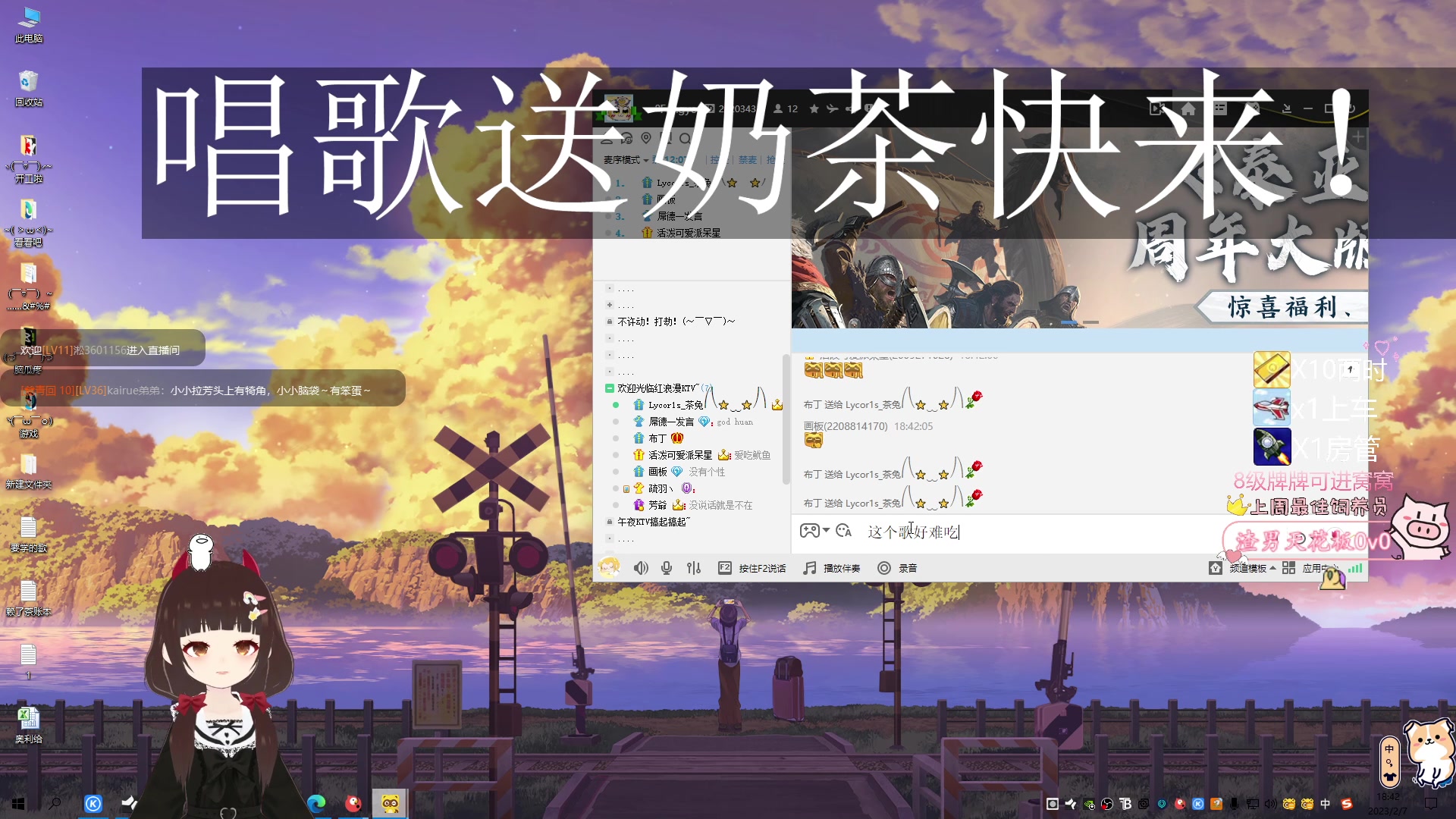Open Kugou K icon on taskbar
The image size is (1456, 819).
click(x=93, y=804)
